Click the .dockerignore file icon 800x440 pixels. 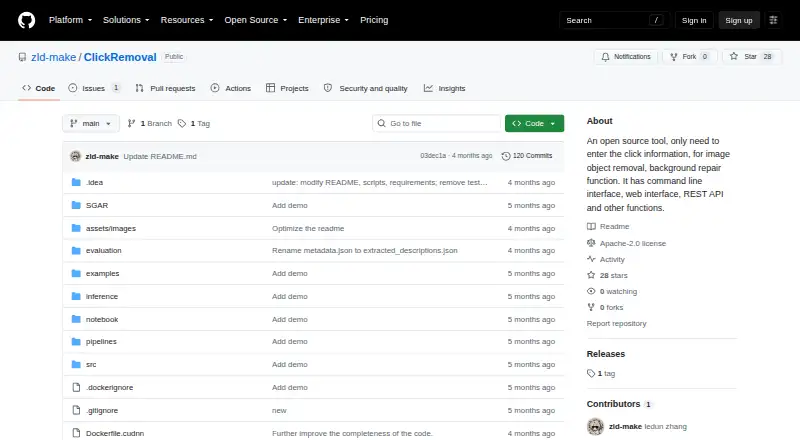(76, 387)
